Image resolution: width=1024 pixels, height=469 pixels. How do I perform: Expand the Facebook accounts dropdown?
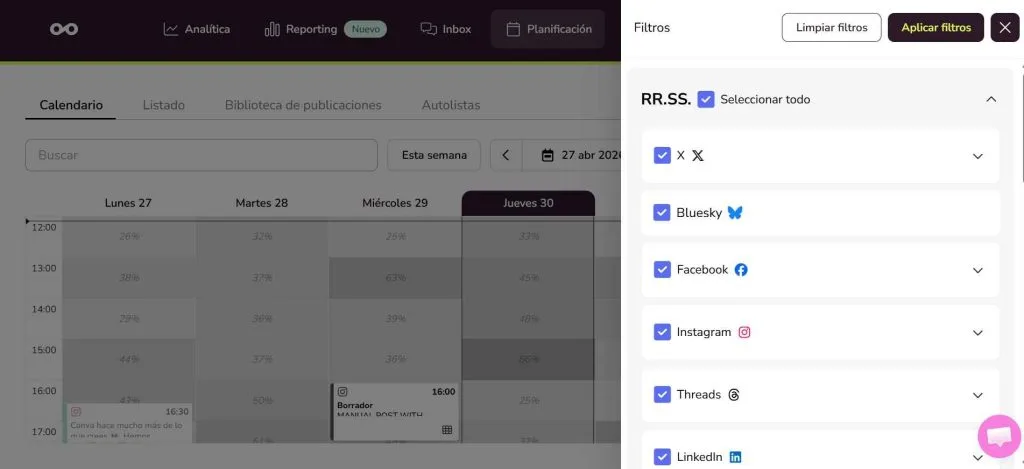click(978, 270)
